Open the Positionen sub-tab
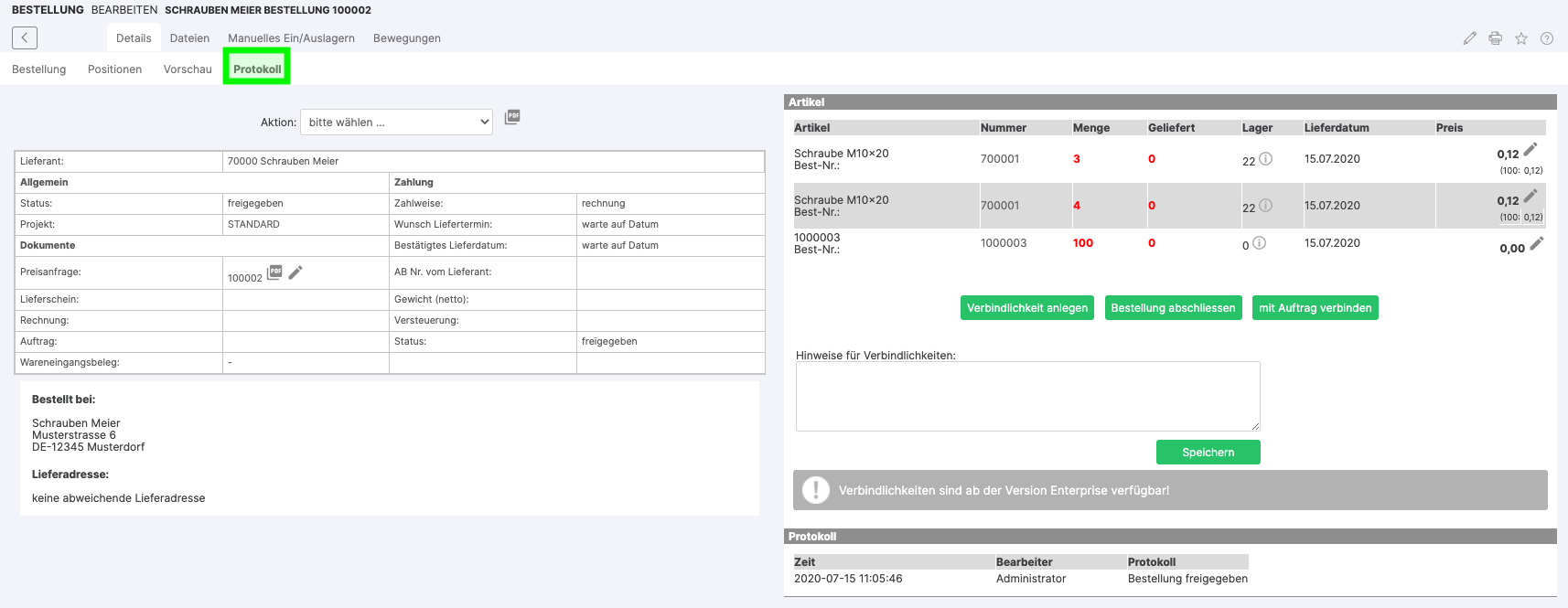This screenshot has height=608, width=1568. (114, 69)
